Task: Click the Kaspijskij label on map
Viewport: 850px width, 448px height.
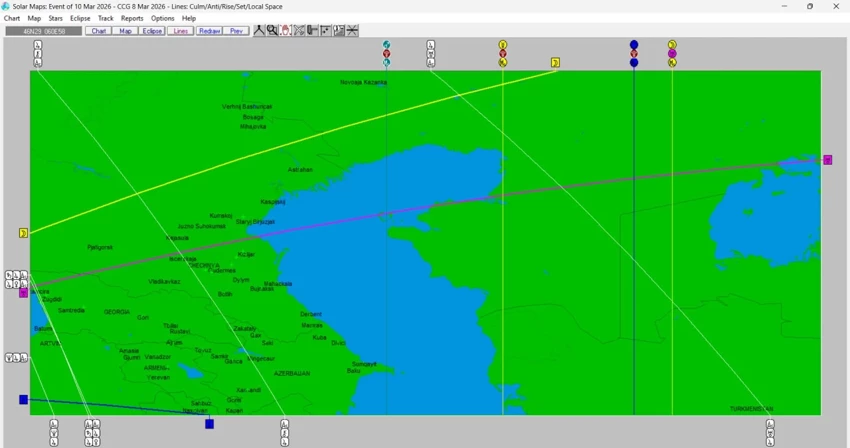Action: pyautogui.click(x=273, y=202)
